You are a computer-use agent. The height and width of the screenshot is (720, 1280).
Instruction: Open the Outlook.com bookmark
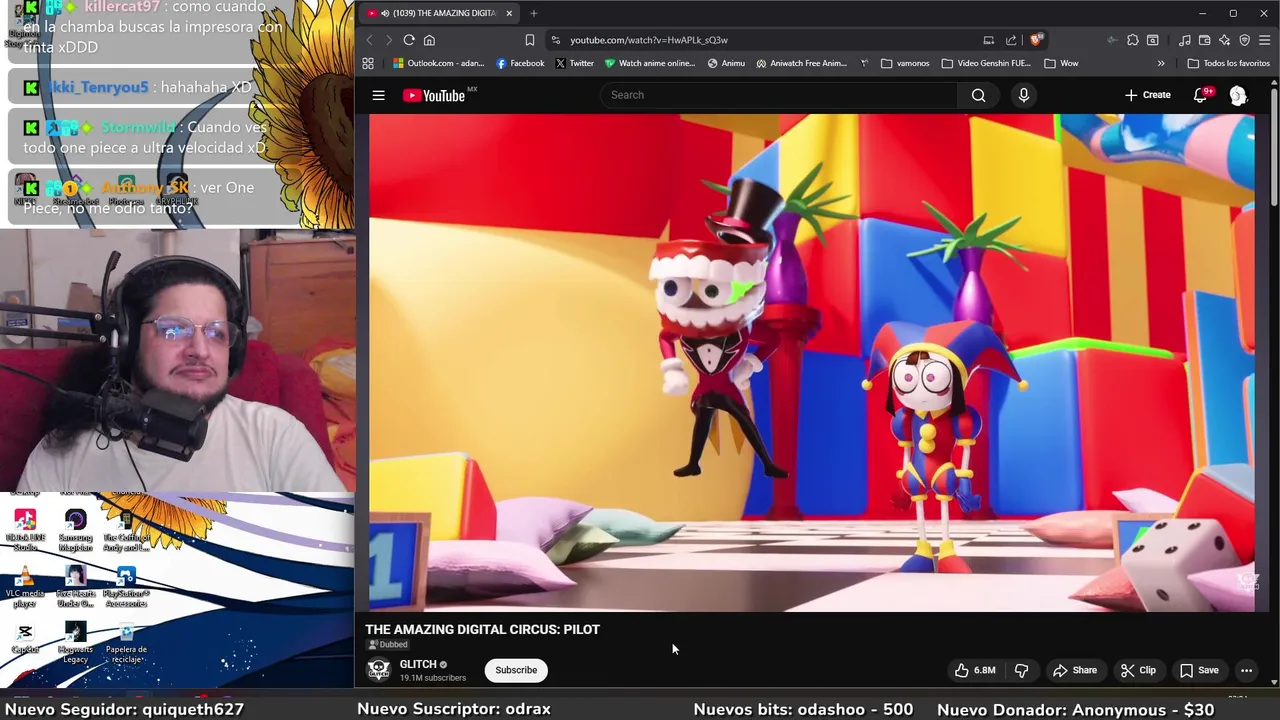tap(438, 63)
